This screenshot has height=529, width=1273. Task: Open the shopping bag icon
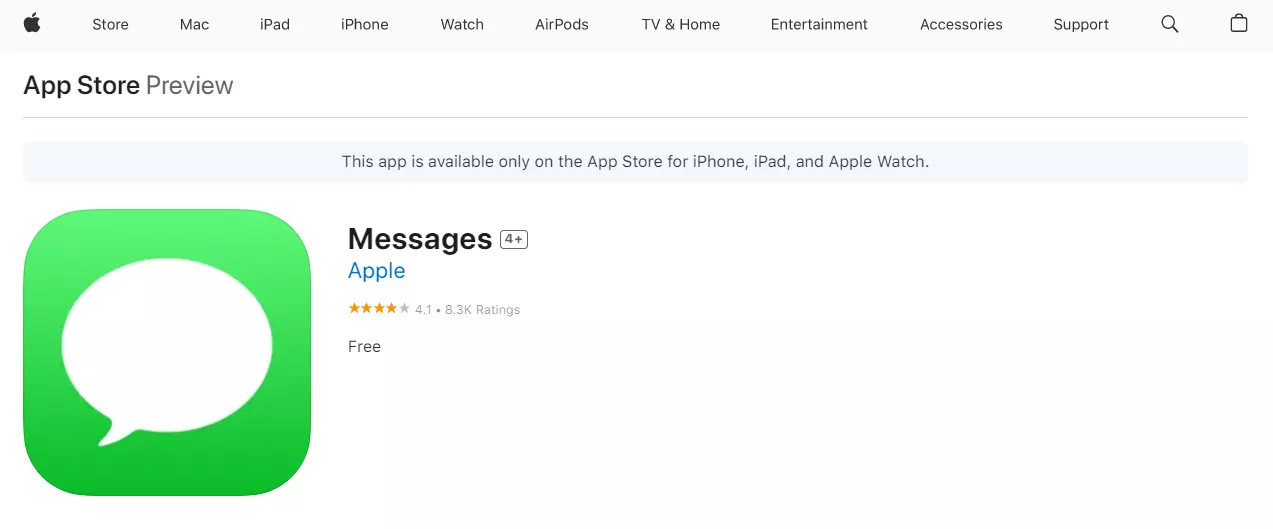(1238, 23)
